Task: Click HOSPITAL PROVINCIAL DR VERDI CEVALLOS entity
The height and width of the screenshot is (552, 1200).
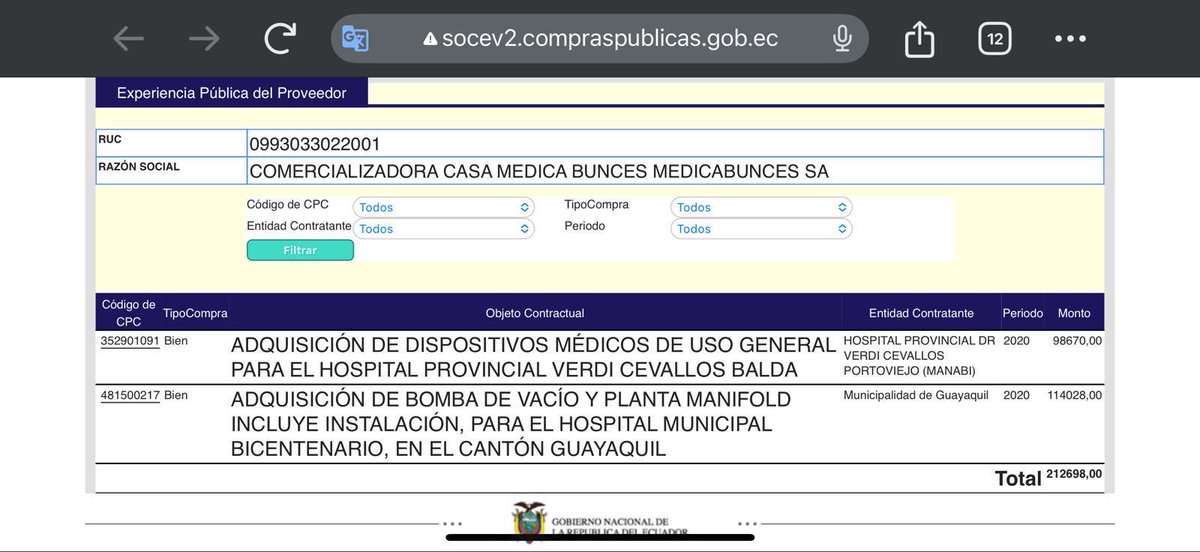Action: [x=920, y=354]
